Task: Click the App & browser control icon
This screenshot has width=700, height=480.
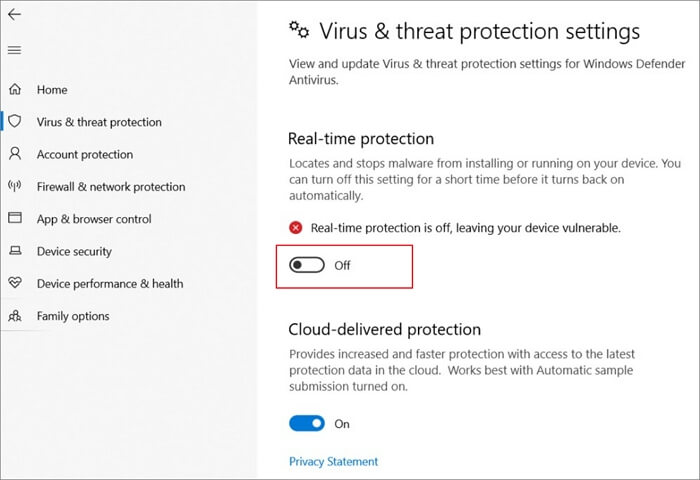Action: coord(15,219)
